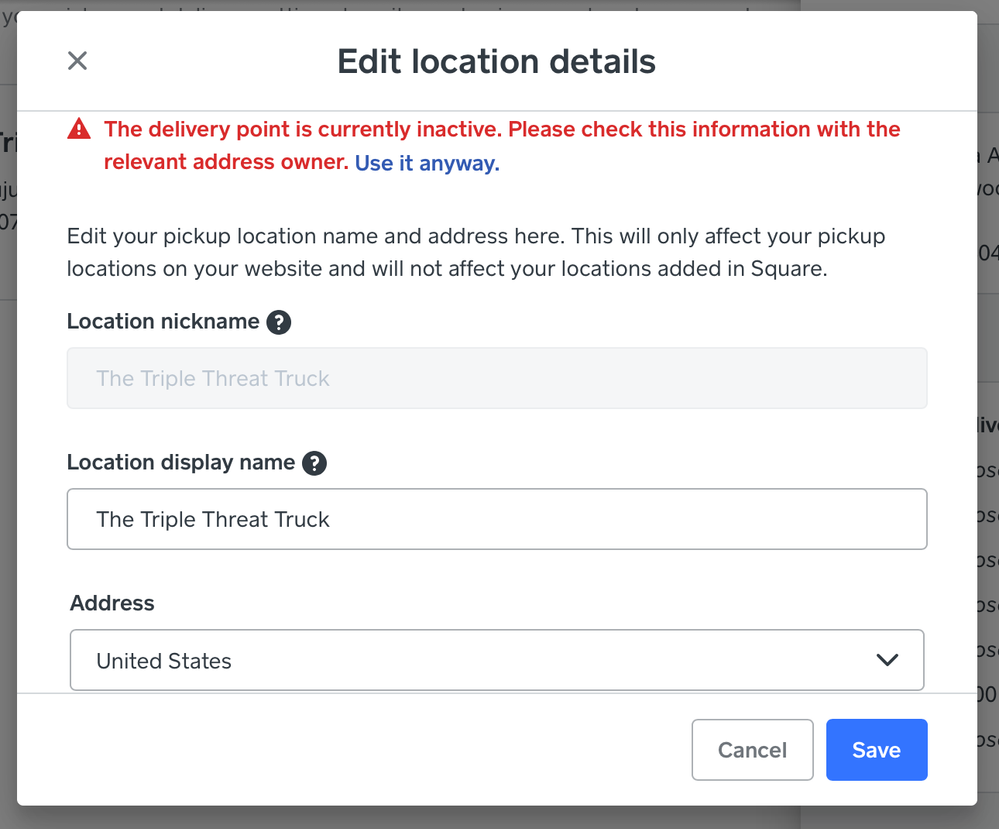Image resolution: width=999 pixels, height=829 pixels.
Task: Close the Edit location details dialog
Action: pyautogui.click(x=77, y=61)
